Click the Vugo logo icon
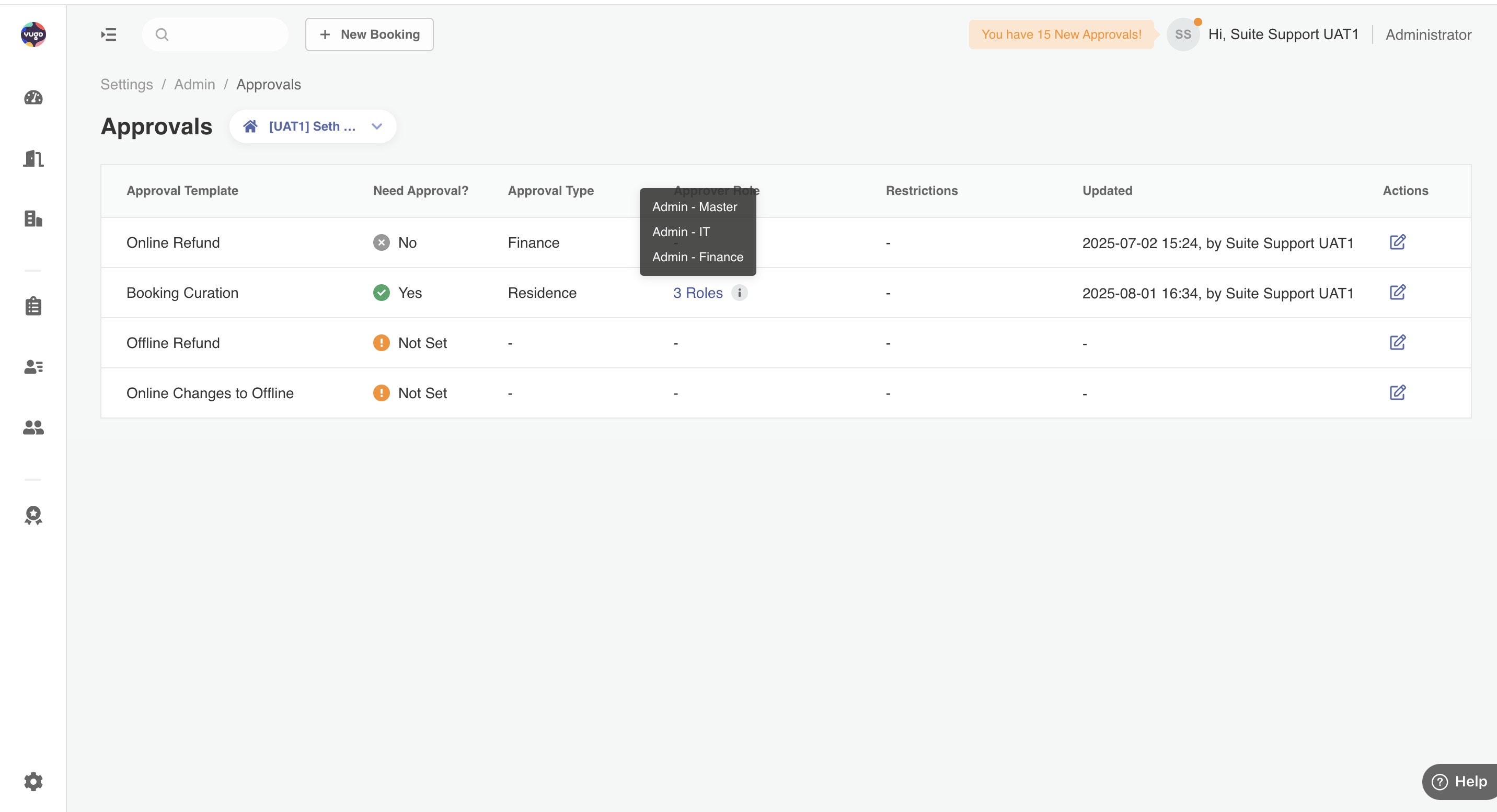Viewport: 1497px width, 812px height. pos(33,34)
